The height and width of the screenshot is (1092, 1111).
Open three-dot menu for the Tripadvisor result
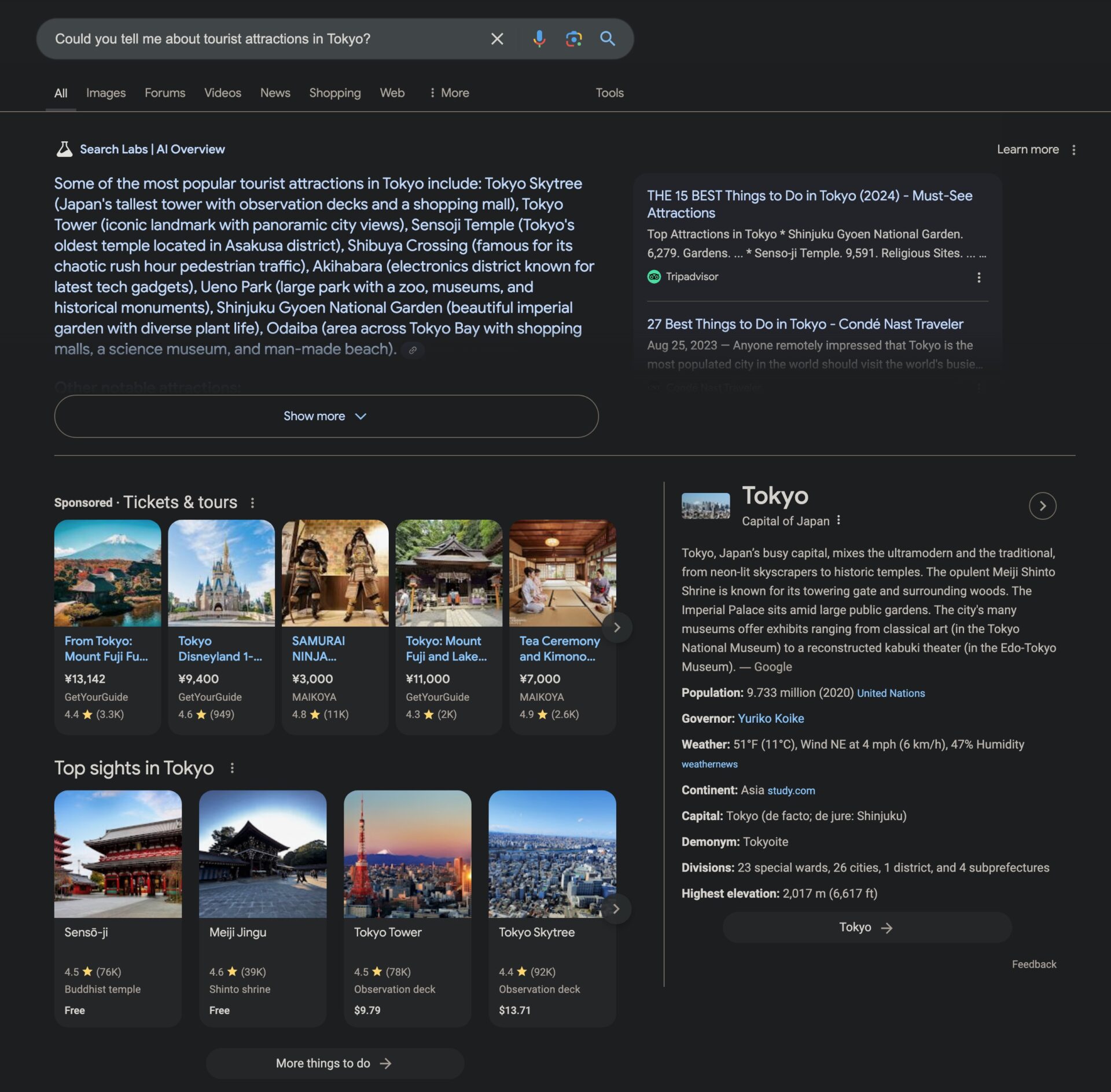[979, 278]
